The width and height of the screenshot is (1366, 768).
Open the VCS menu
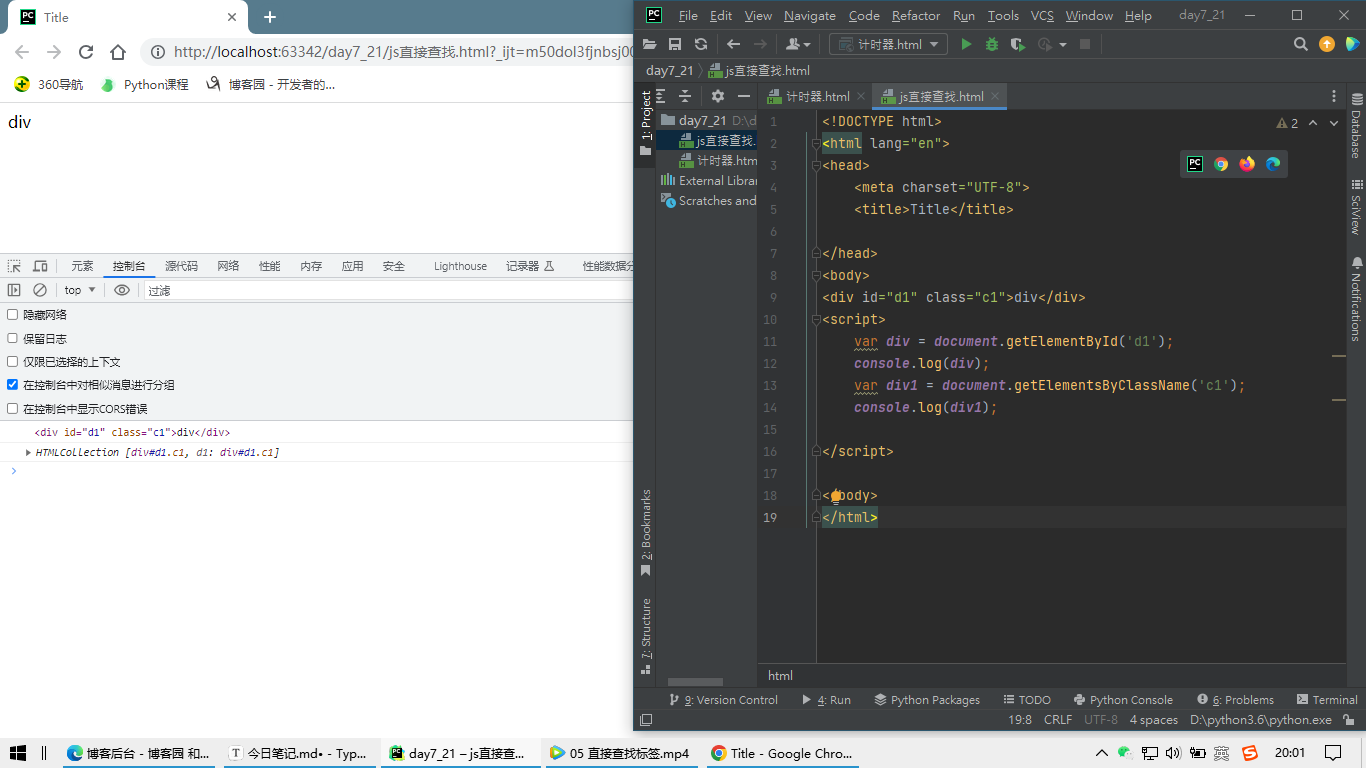pos(1042,15)
